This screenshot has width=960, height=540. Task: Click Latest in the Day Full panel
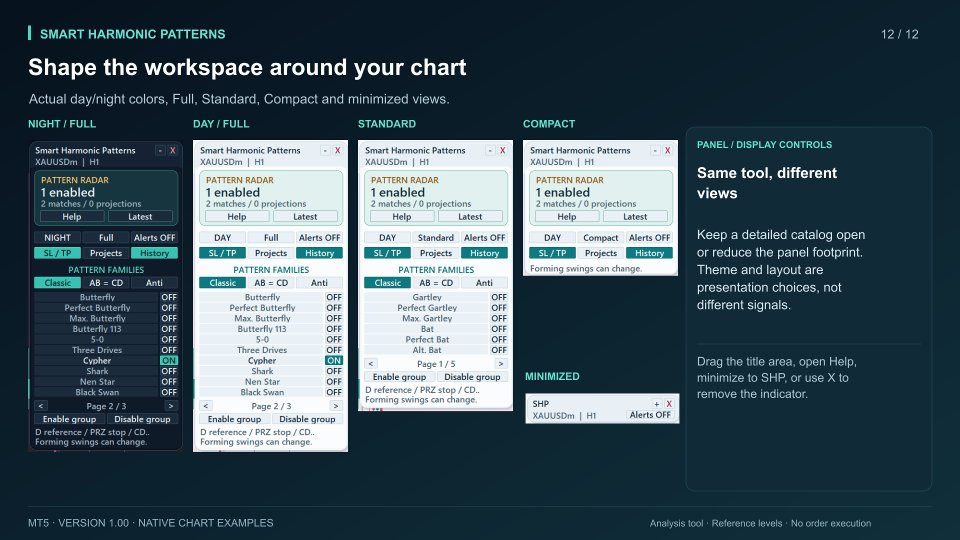pos(305,217)
